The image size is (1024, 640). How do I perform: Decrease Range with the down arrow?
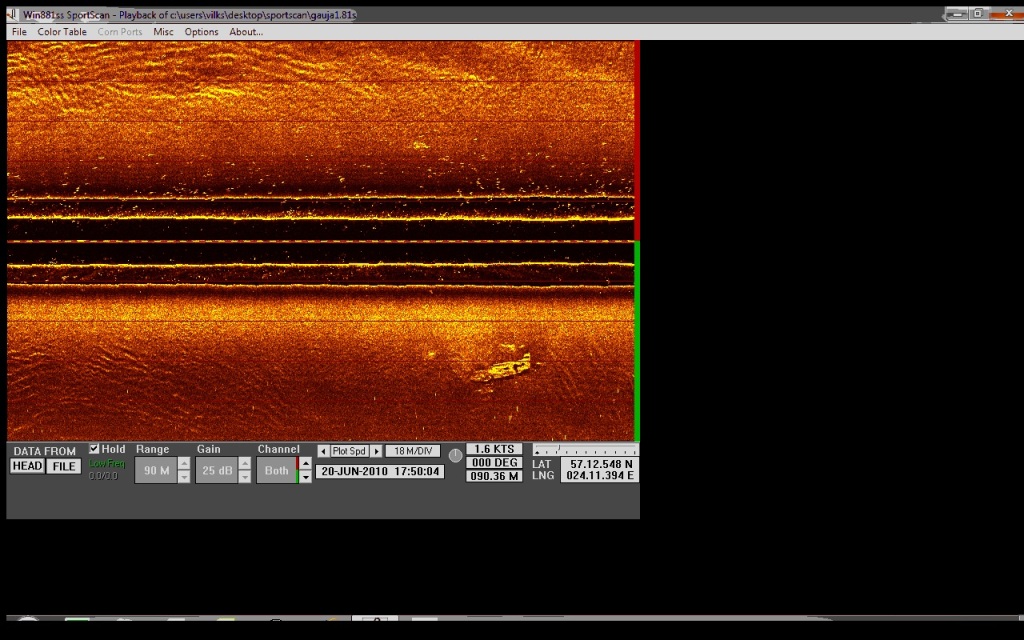184,477
